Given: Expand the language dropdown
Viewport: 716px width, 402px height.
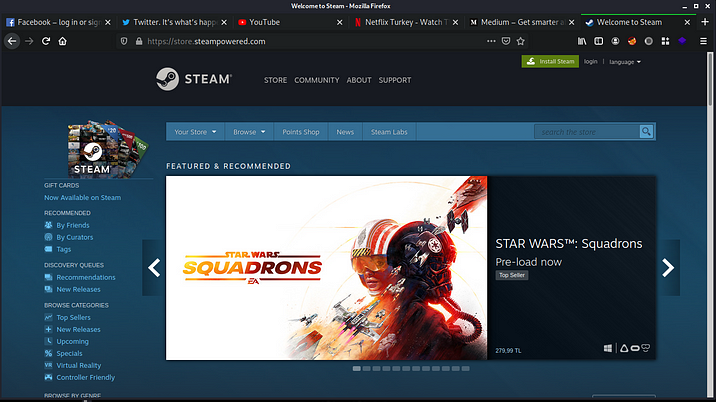Looking at the screenshot, I should [x=625, y=62].
